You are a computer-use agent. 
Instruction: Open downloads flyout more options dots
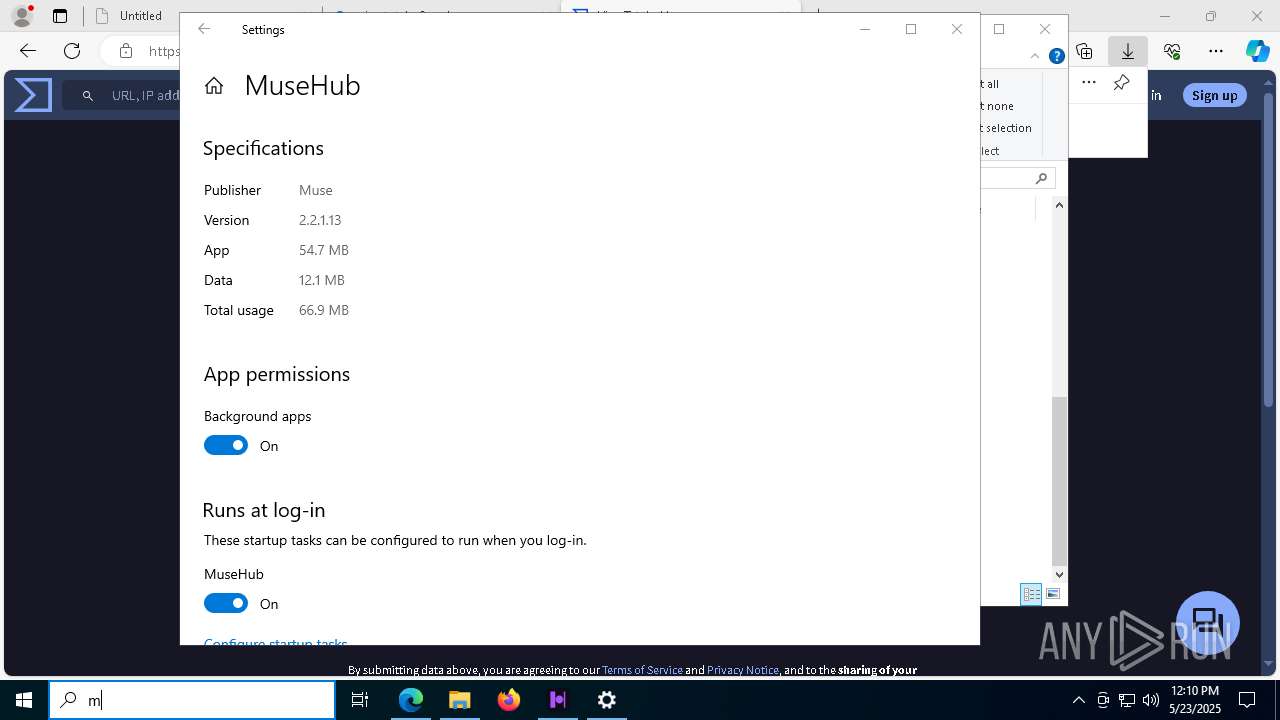(1089, 83)
